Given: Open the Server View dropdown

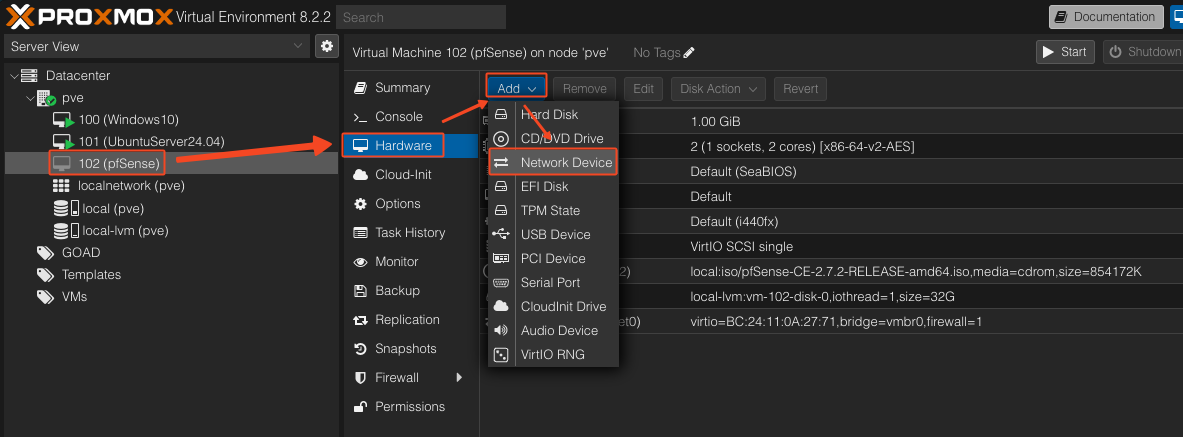Looking at the screenshot, I should pos(156,46).
